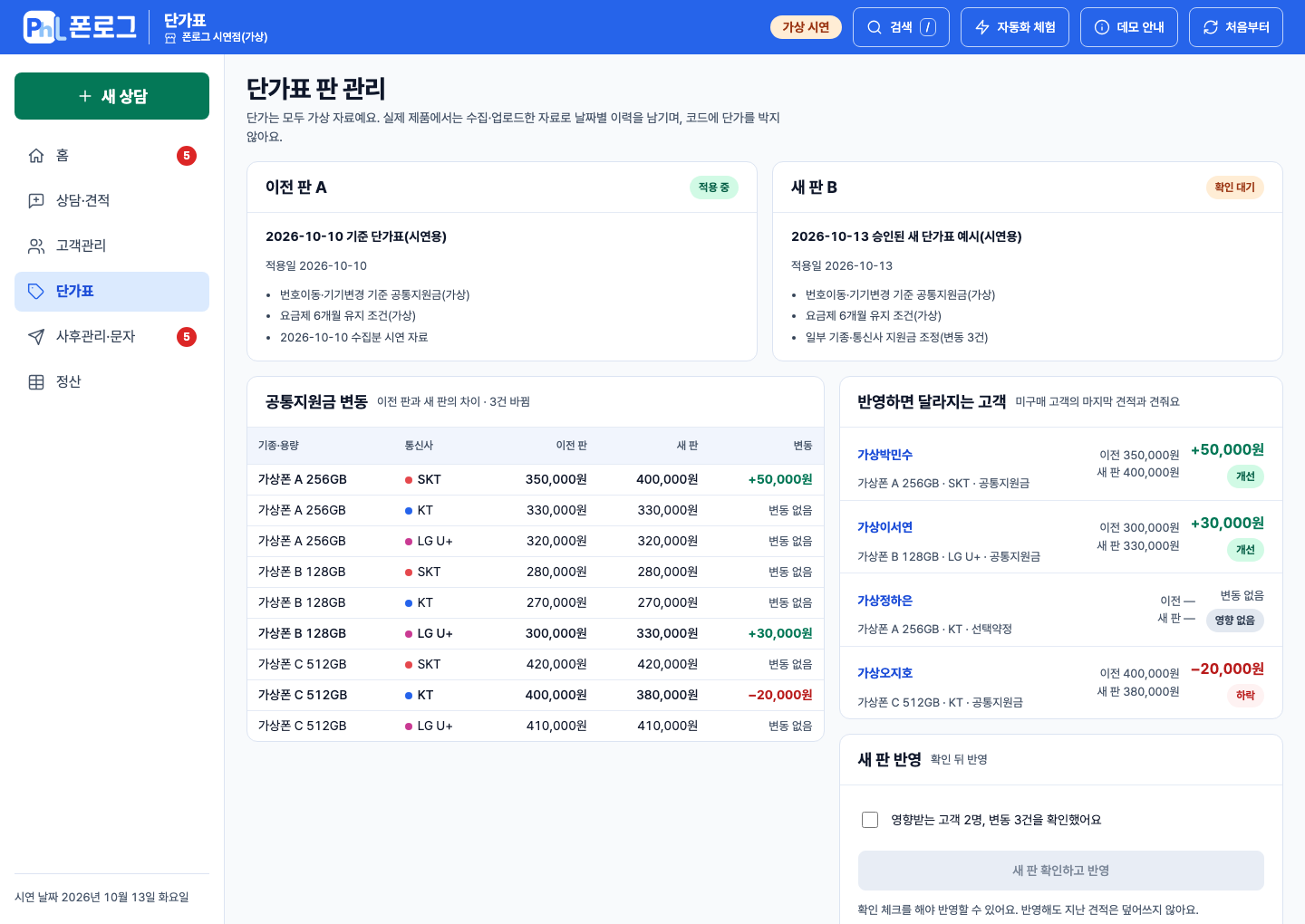Click the magnifier icon in 검색 button
This screenshot has height=924, width=1305.
[875, 27]
